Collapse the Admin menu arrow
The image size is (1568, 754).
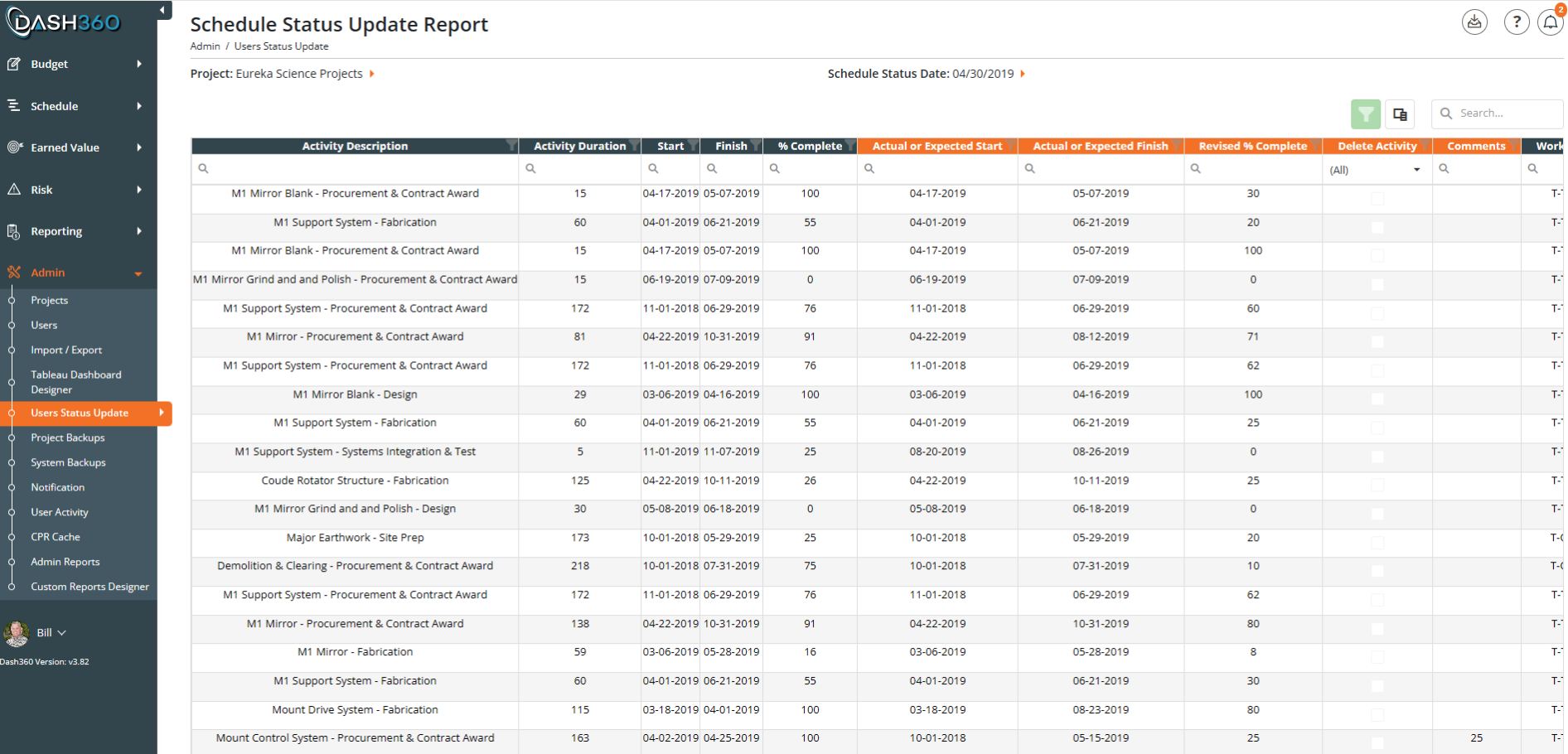[x=138, y=273]
